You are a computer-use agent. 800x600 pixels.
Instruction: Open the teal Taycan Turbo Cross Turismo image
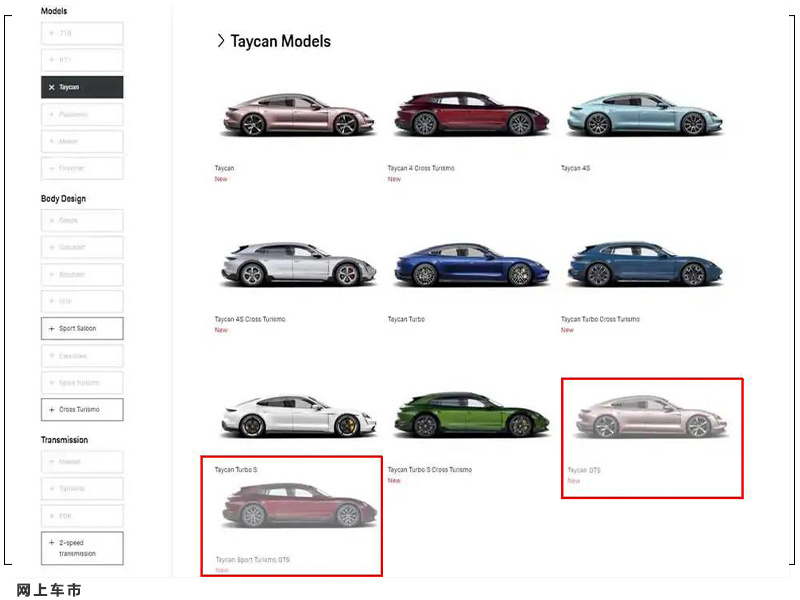[645, 264]
